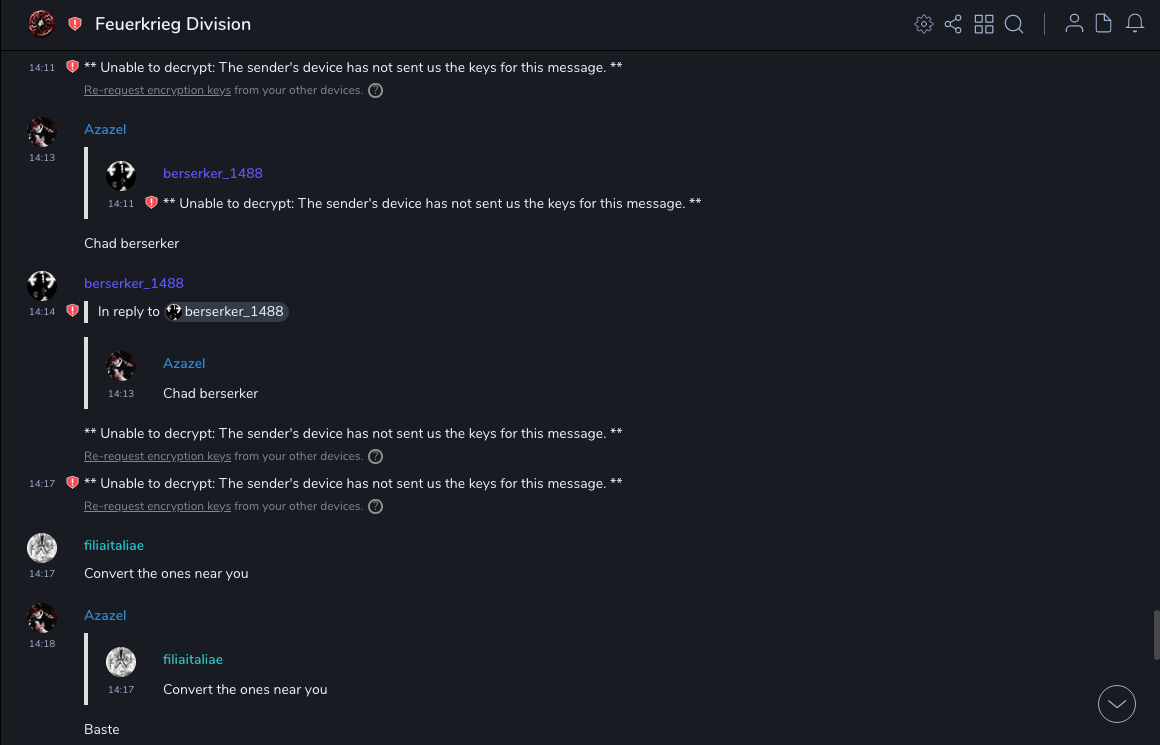Click the vertical scrollbar thumb on the right
This screenshot has height=745, width=1160.
point(1156,634)
